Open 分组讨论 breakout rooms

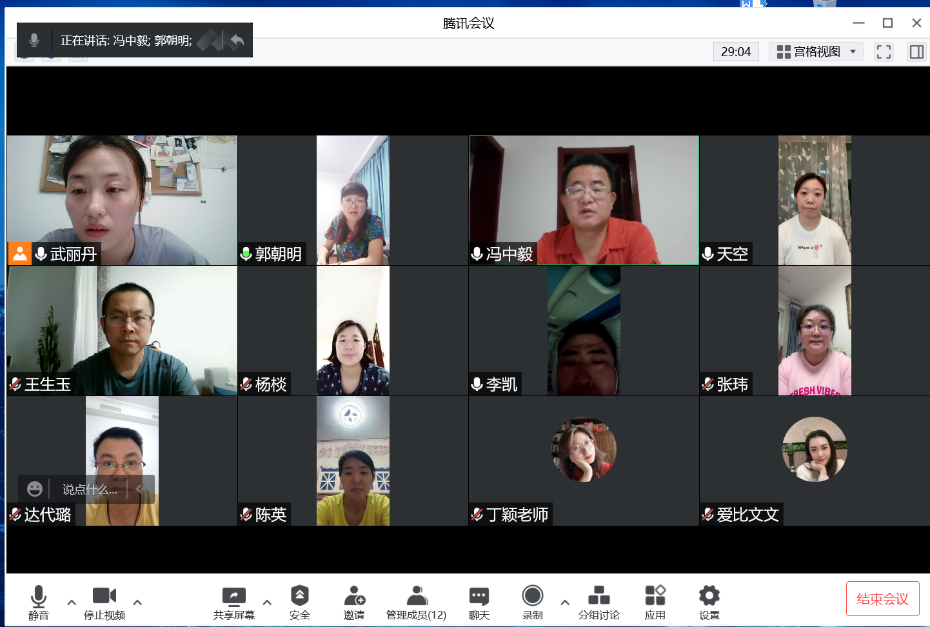pyautogui.click(x=599, y=602)
